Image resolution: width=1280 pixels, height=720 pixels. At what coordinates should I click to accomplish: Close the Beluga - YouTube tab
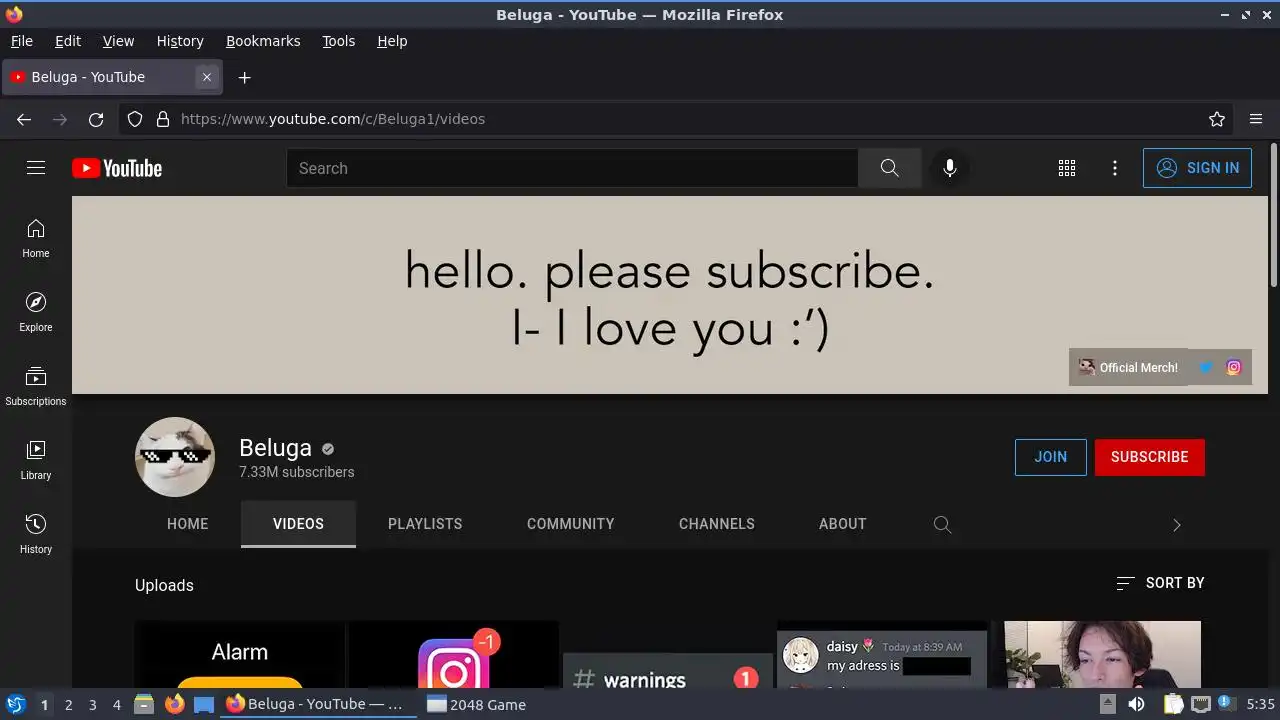207,77
